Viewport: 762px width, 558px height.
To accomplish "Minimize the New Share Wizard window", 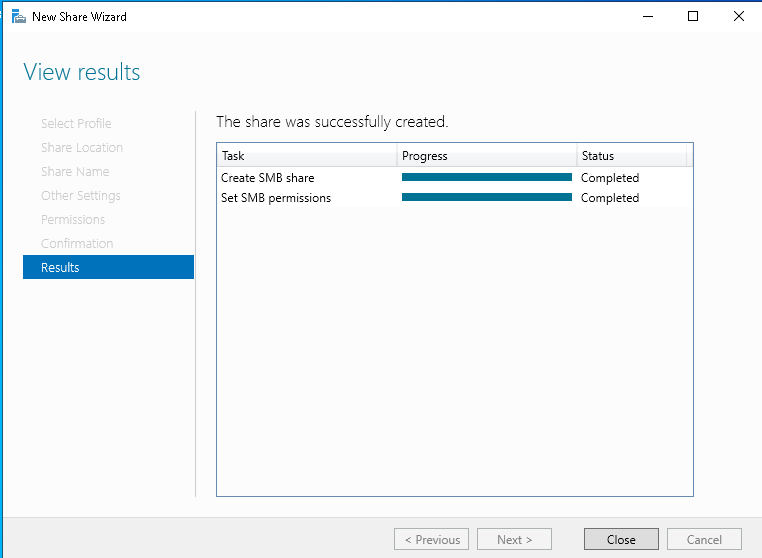I will [x=648, y=17].
